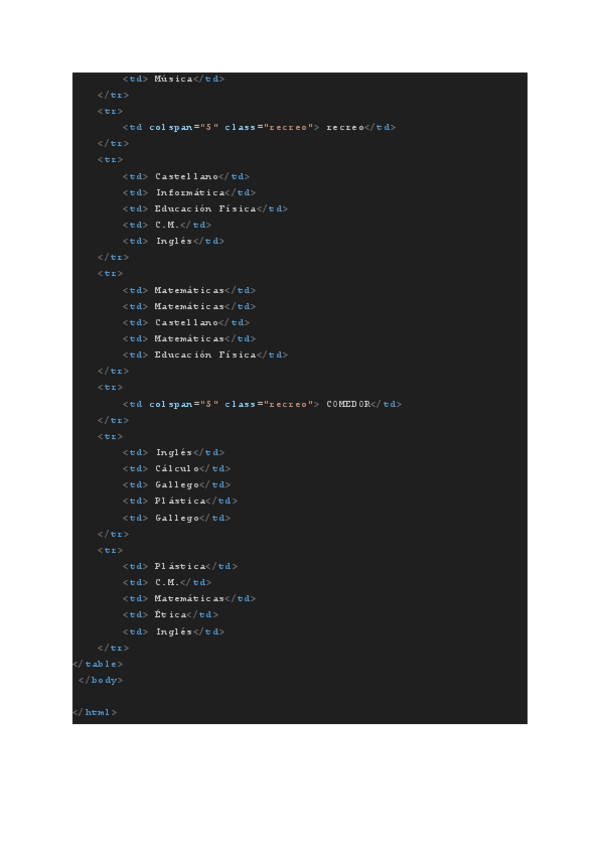Click the word recreo between td tags
Image resolution: width=600 pixels, height=848 pixels.
pyautogui.click(x=345, y=127)
